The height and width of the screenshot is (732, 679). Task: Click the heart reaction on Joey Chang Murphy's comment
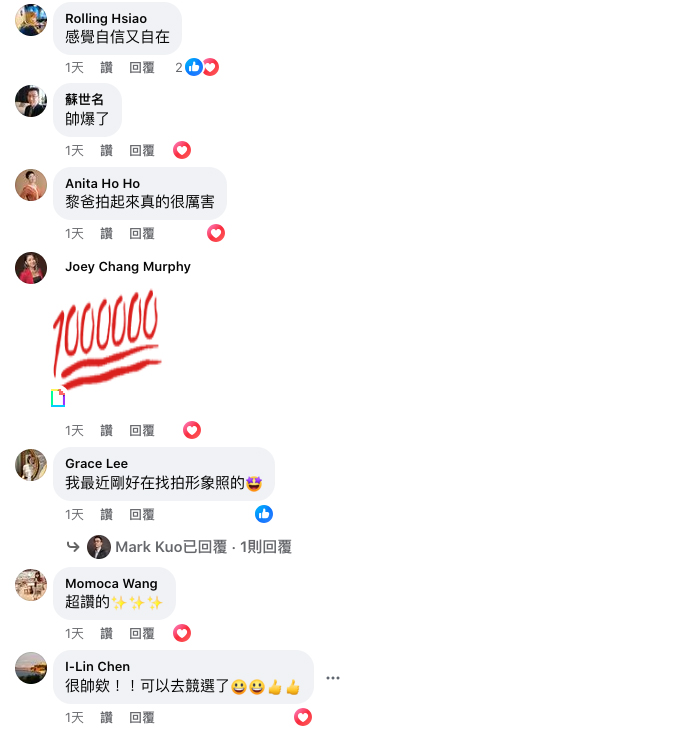click(x=192, y=430)
